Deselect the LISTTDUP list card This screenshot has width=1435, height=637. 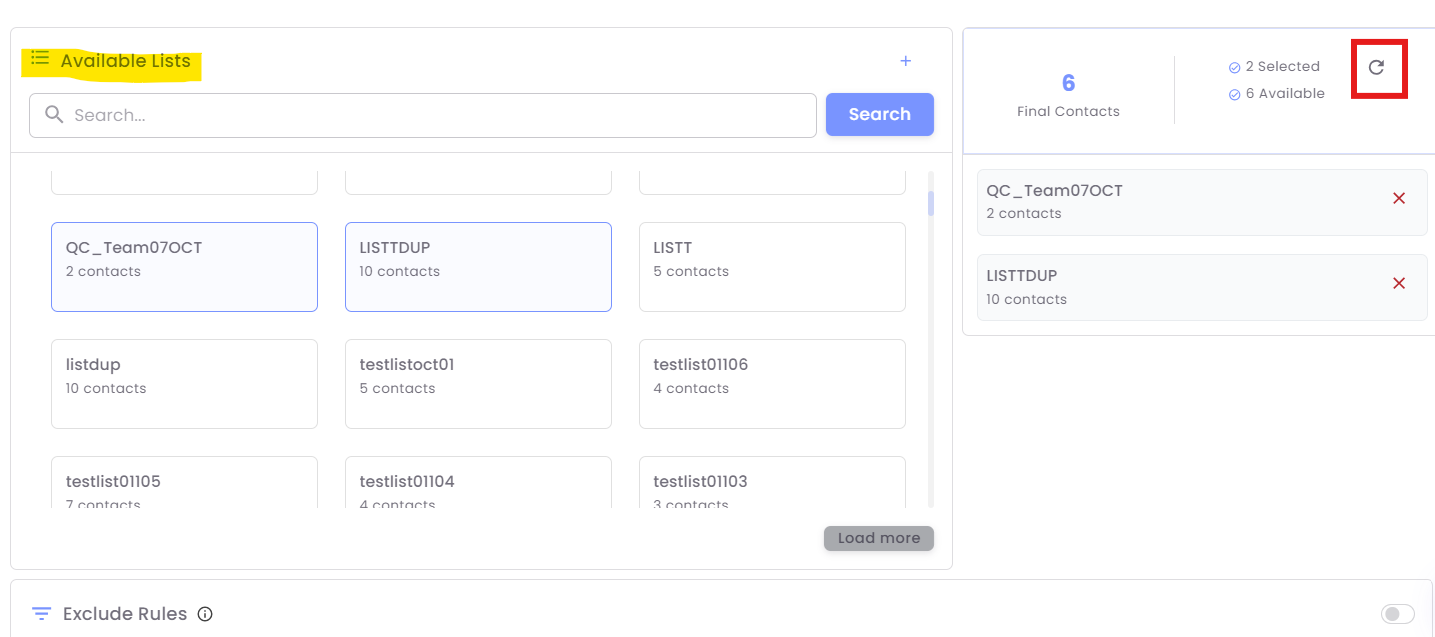478,267
